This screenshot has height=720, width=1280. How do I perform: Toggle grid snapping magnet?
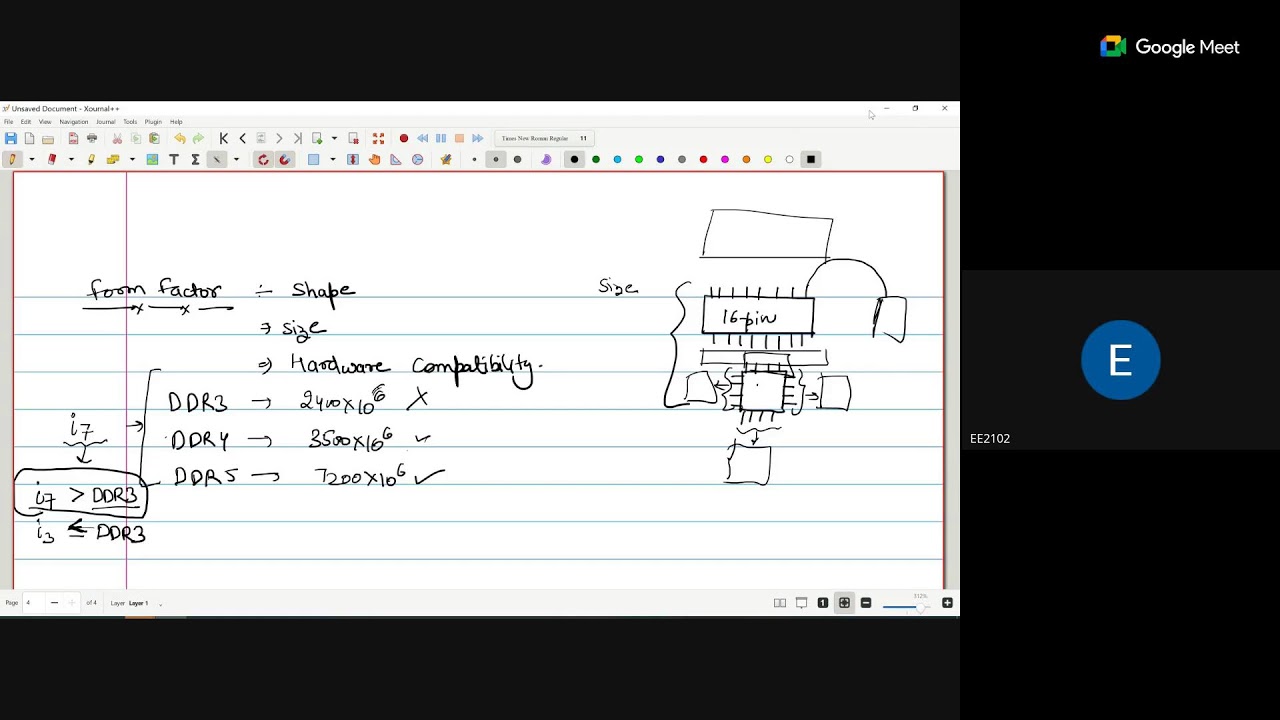click(284, 159)
